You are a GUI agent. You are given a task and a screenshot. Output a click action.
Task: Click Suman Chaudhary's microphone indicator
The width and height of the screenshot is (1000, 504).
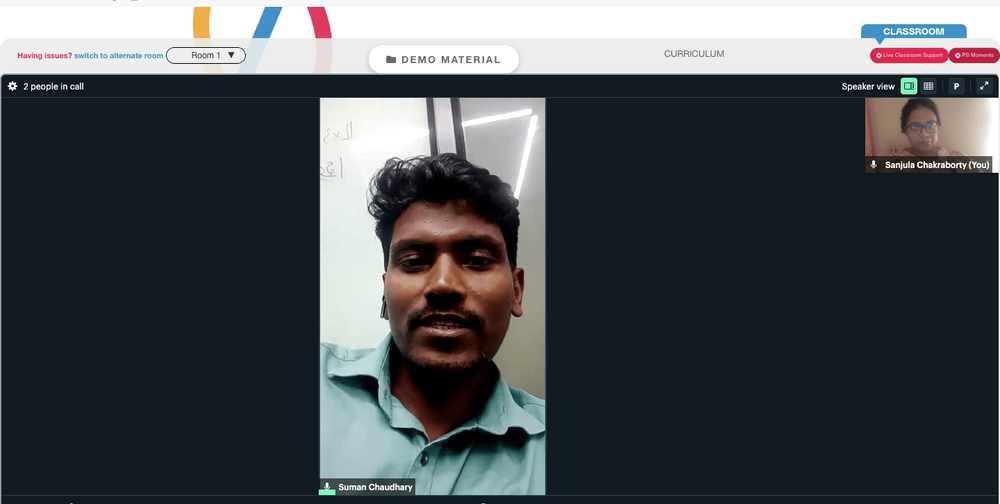point(327,487)
